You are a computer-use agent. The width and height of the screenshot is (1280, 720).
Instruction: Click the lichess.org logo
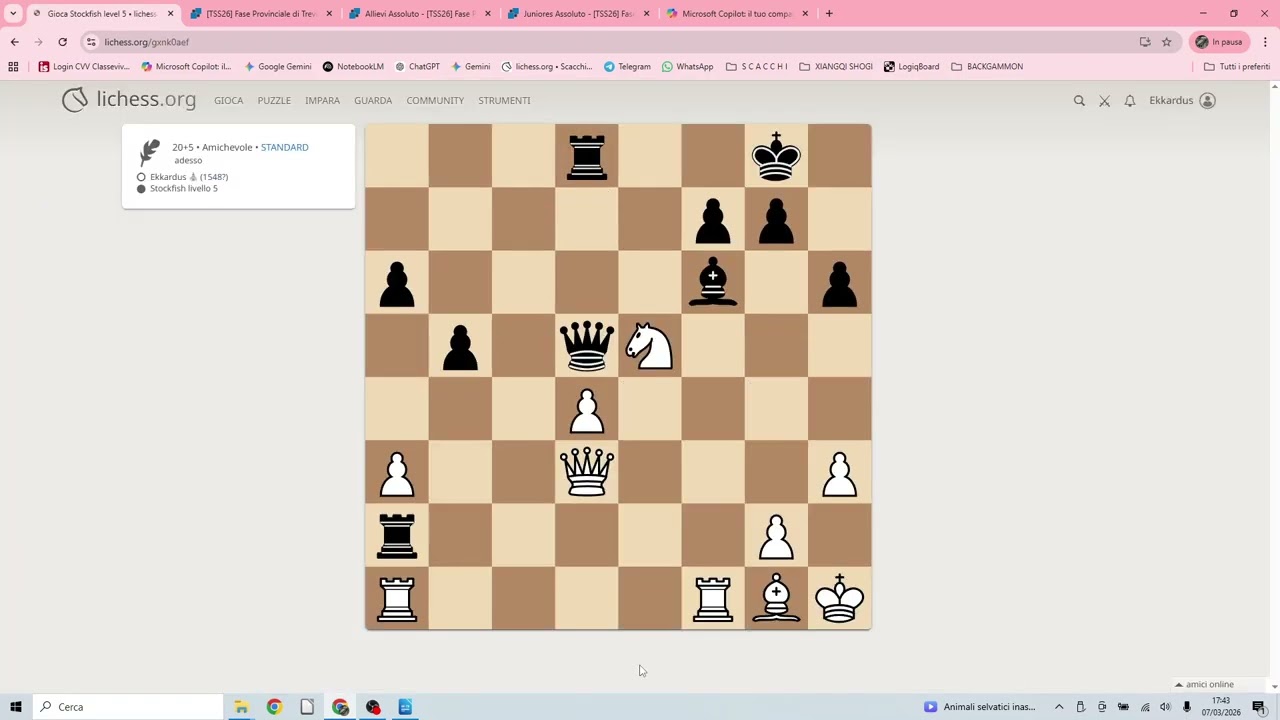click(128, 99)
